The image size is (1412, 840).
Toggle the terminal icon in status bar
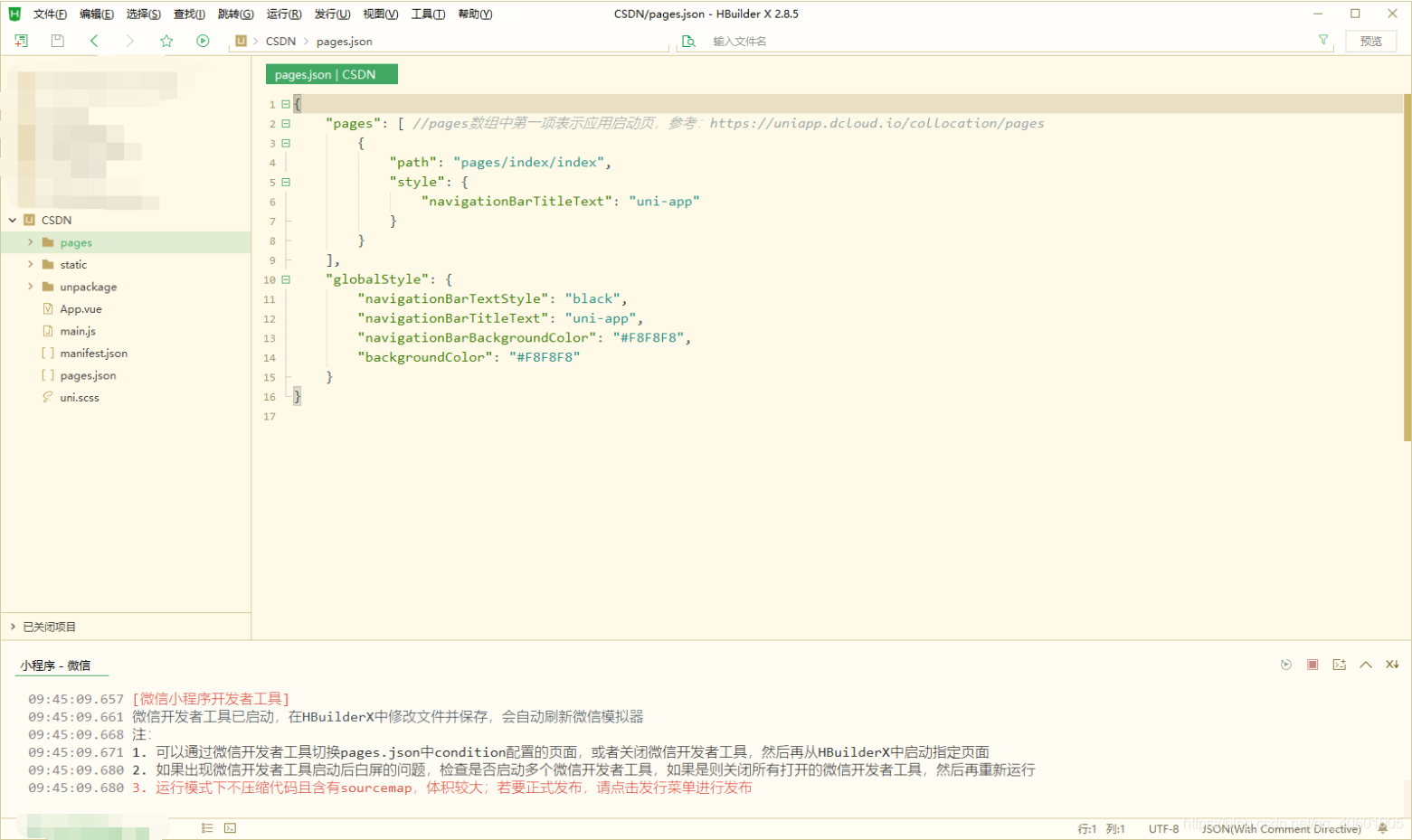tap(231, 827)
